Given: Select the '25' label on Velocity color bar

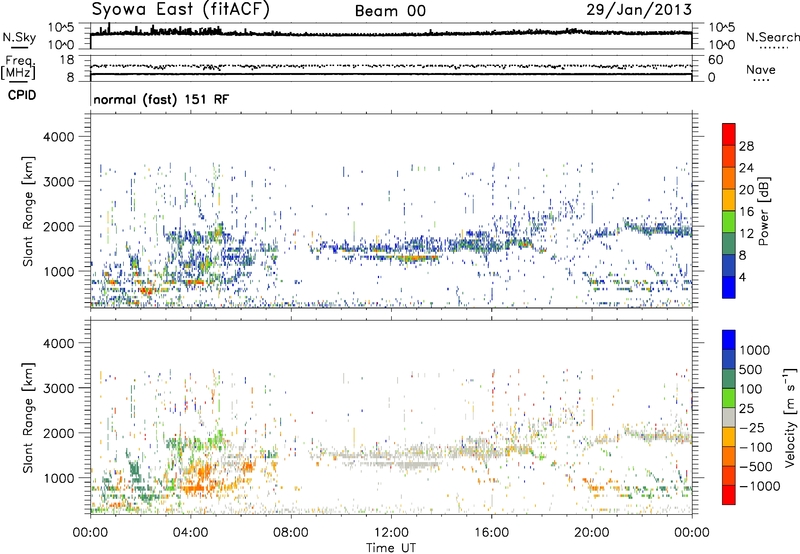Looking at the screenshot, I should point(746,408).
